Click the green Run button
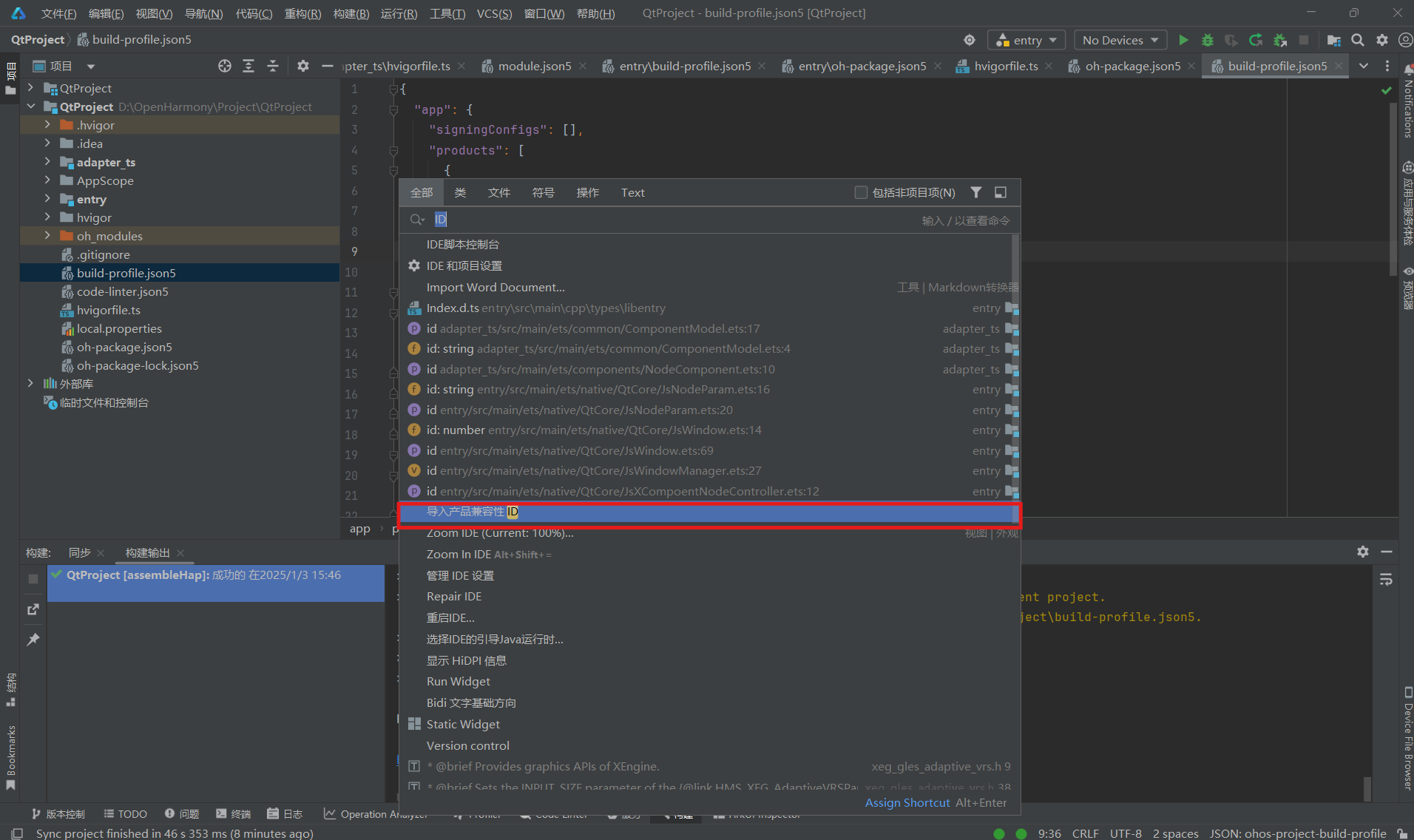Viewport: 1414px width, 840px height. point(1183,40)
